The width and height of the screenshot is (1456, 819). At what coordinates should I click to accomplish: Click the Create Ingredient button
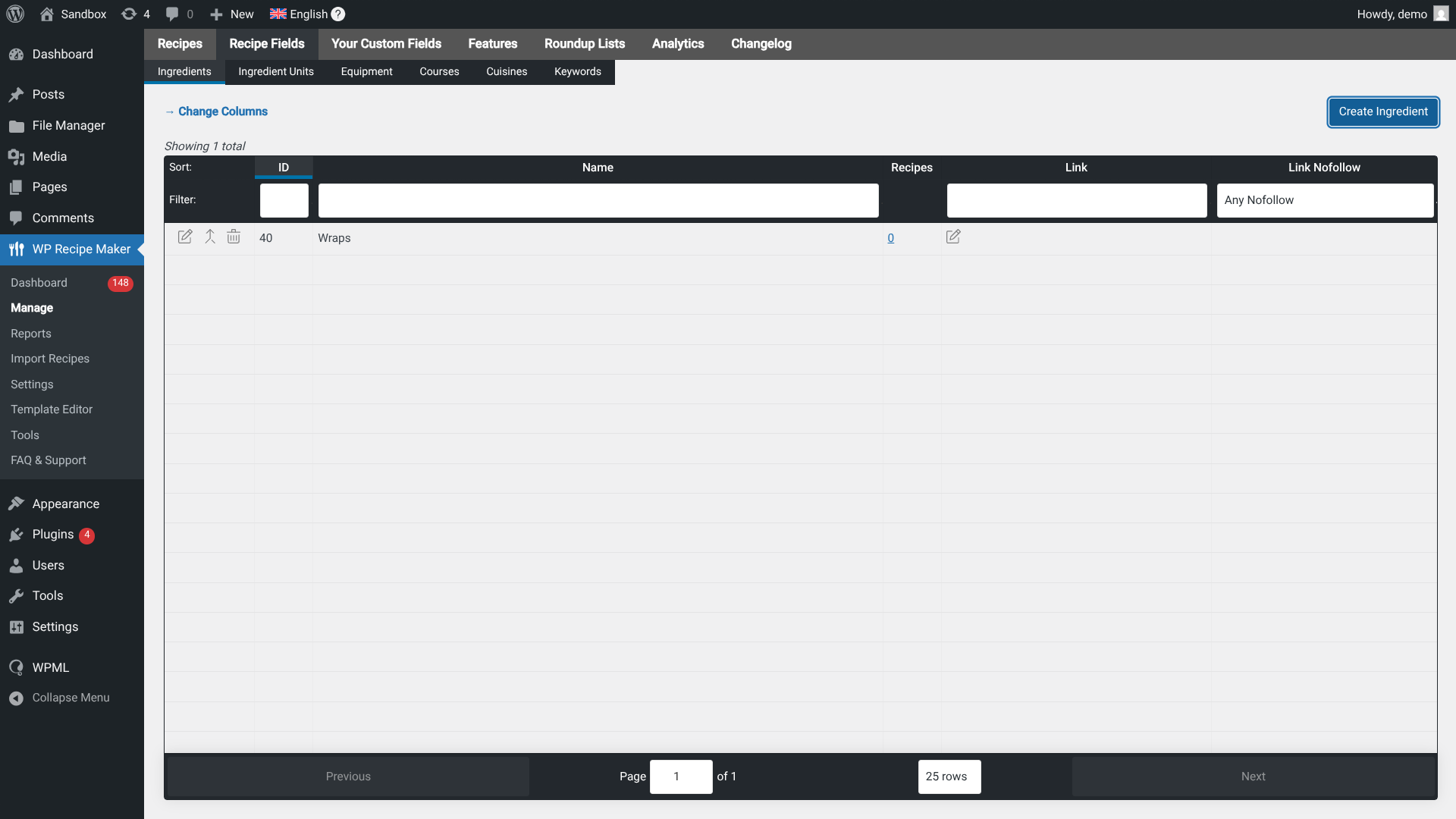coord(1383,111)
